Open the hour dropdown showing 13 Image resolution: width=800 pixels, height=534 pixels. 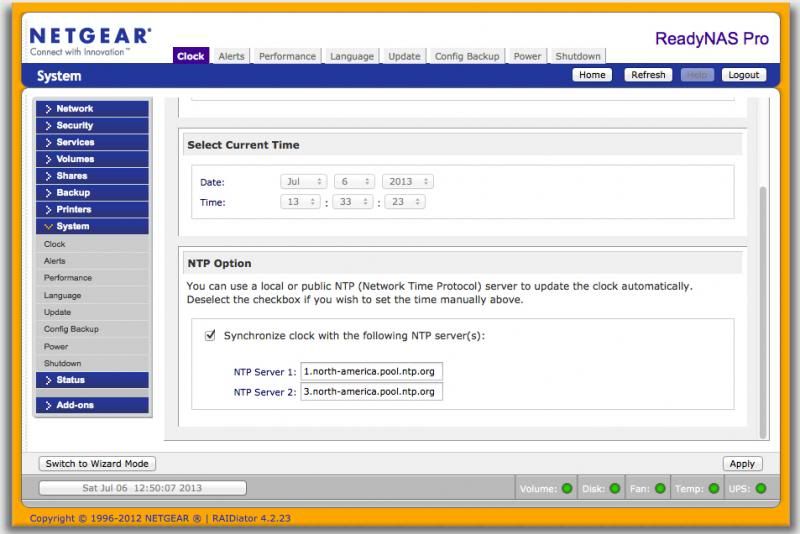click(304, 202)
